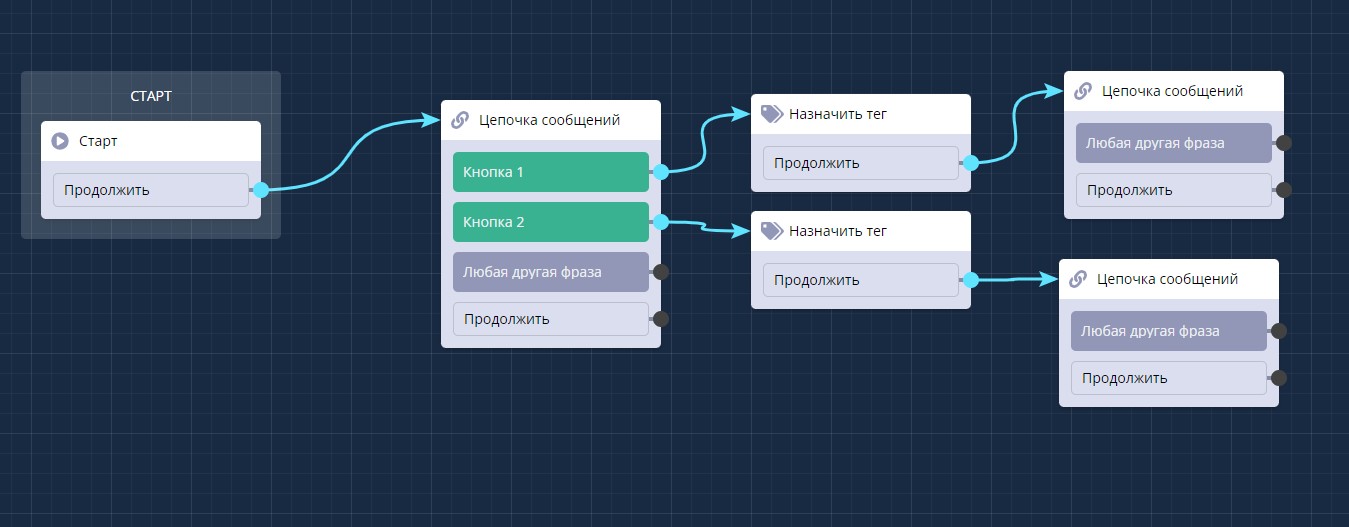Select the header of the upper Назначить тег node
1349x527 pixels.
[x=860, y=114]
